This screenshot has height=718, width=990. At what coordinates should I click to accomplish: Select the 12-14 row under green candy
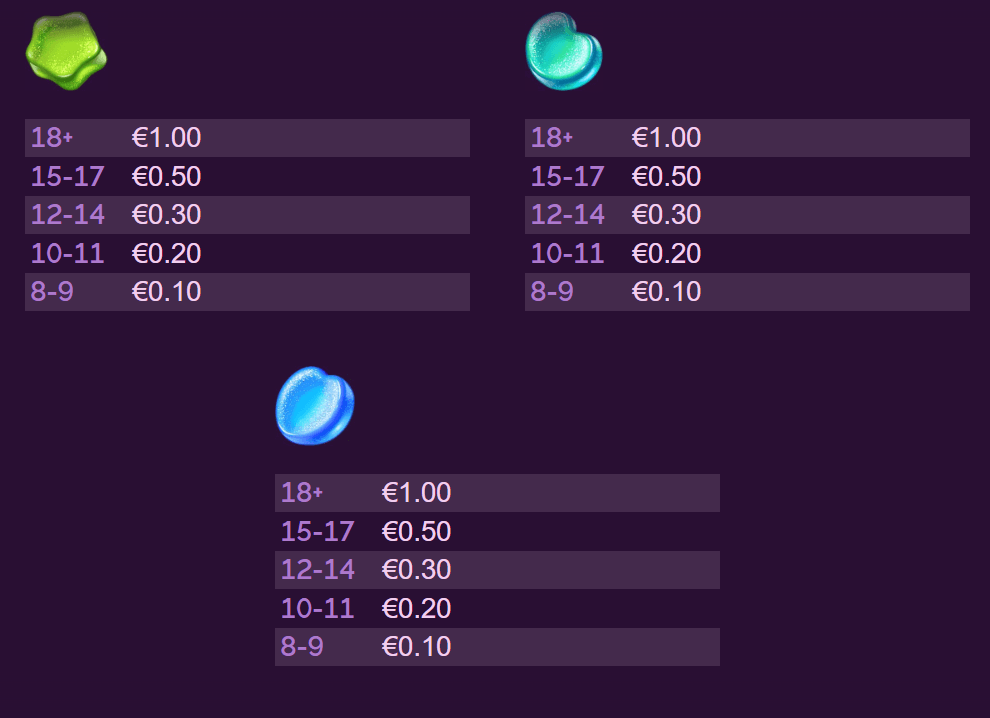click(248, 215)
